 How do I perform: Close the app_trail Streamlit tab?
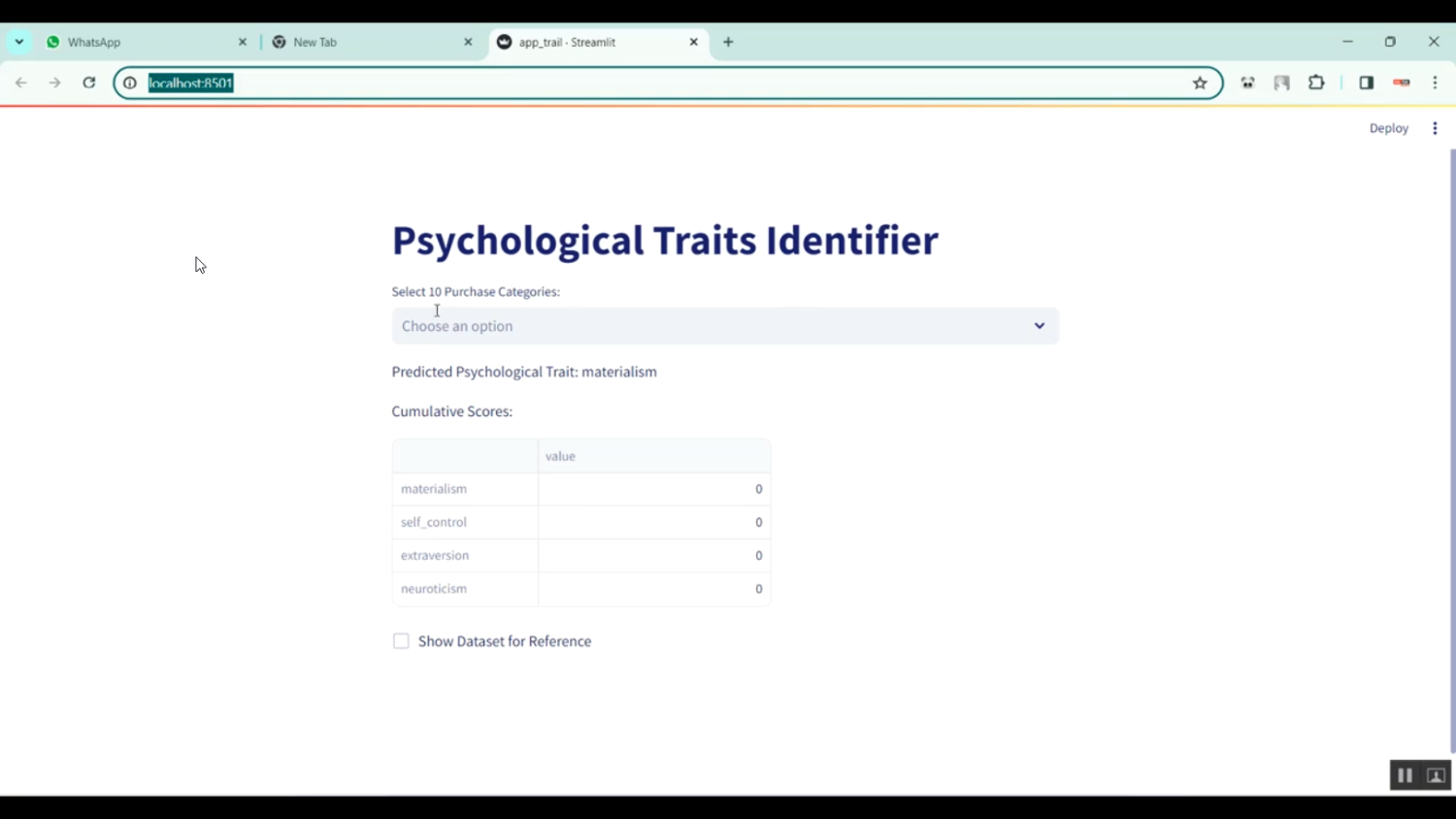[693, 42]
